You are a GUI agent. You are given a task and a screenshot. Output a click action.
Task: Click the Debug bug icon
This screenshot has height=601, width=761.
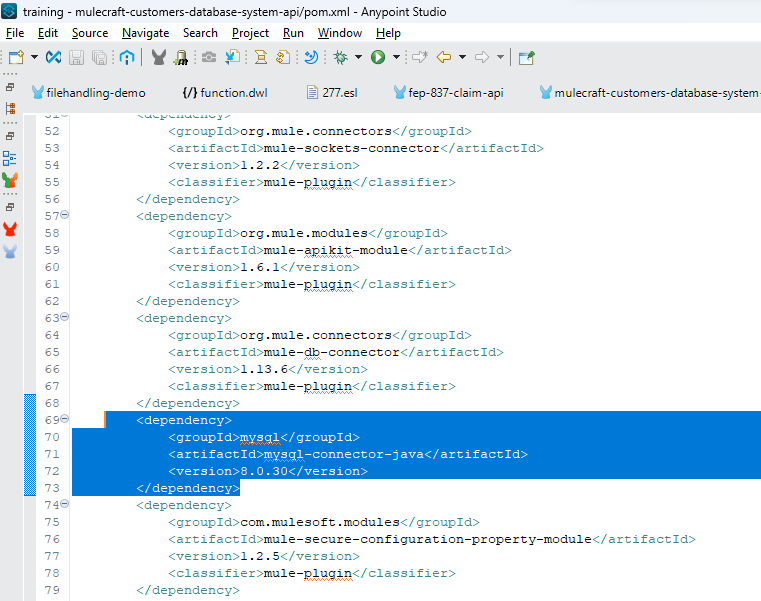tap(340, 58)
